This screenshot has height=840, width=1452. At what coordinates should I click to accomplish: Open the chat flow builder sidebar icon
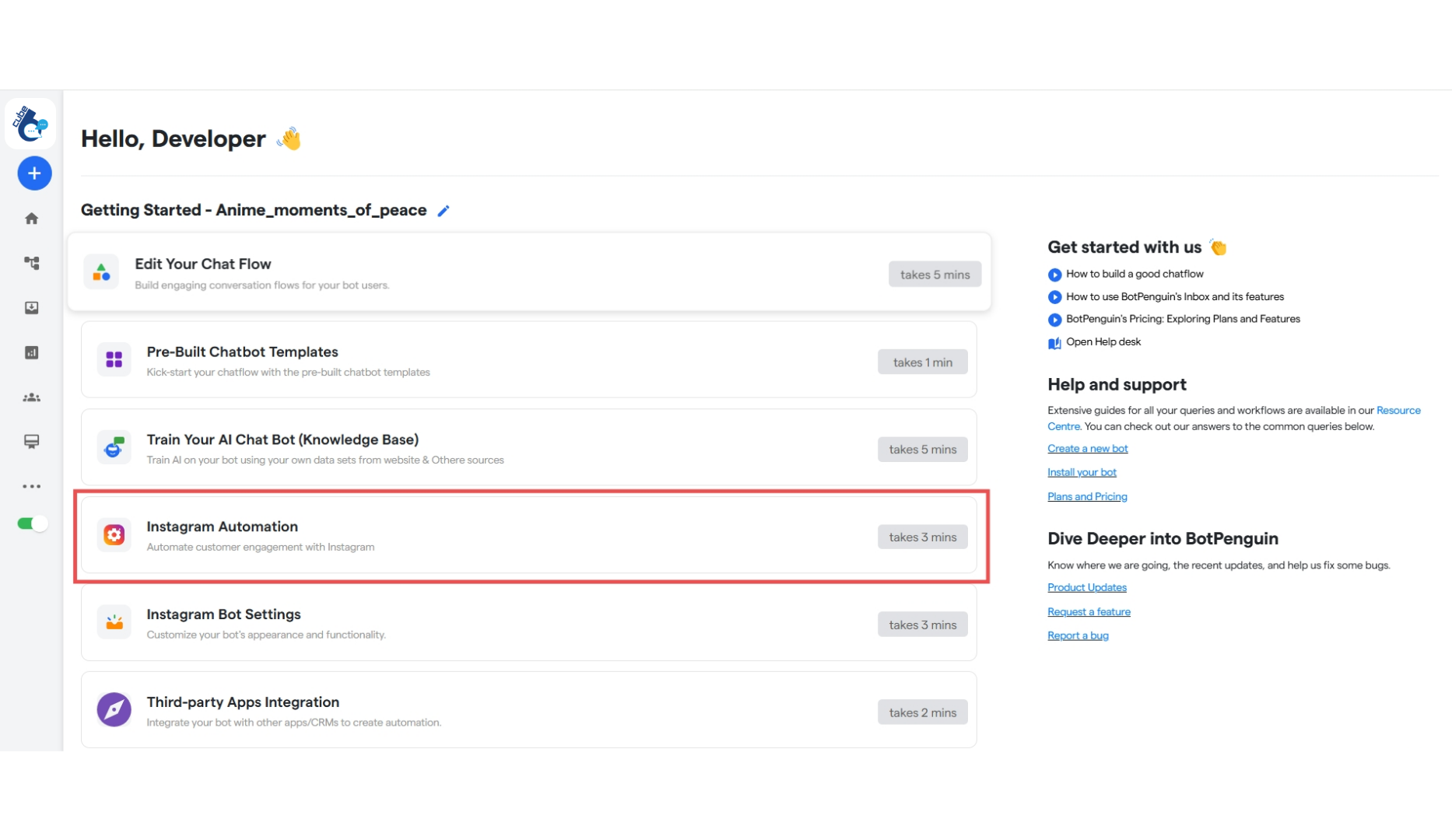click(32, 263)
